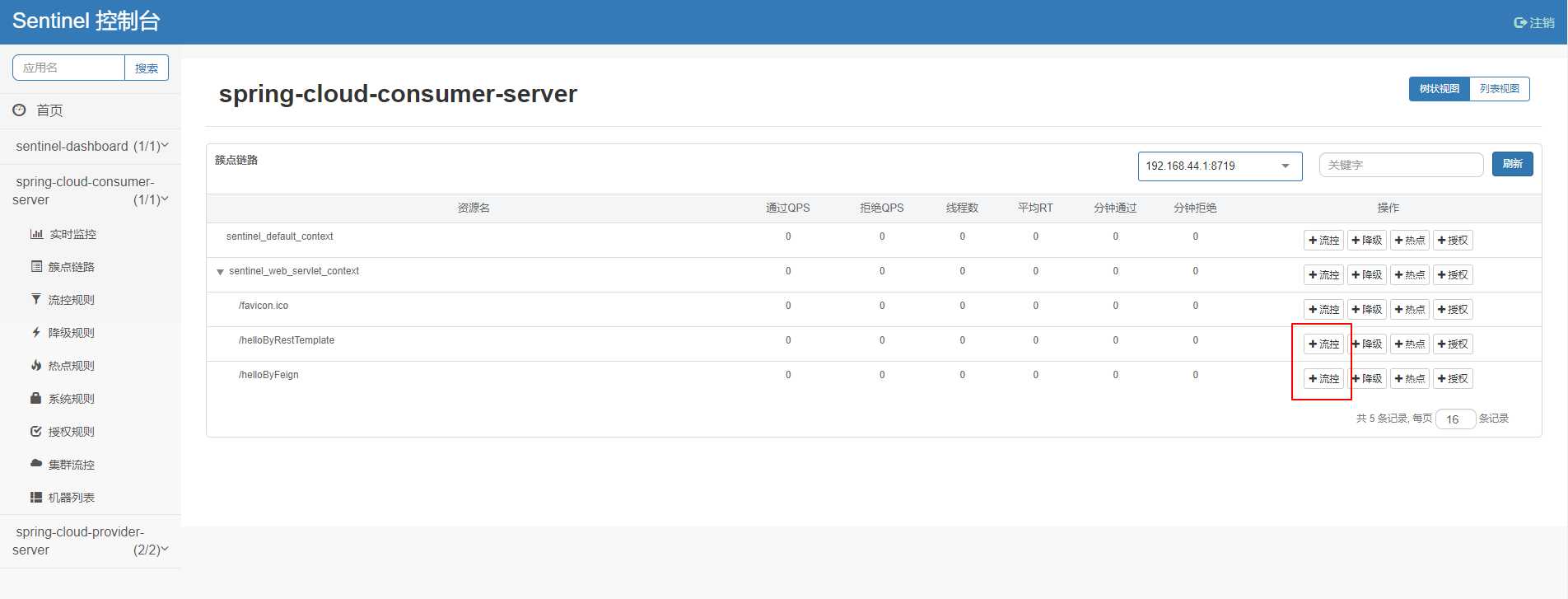Click the 拒绝QPS column header
The width and height of the screenshot is (1568, 599).
(882, 208)
